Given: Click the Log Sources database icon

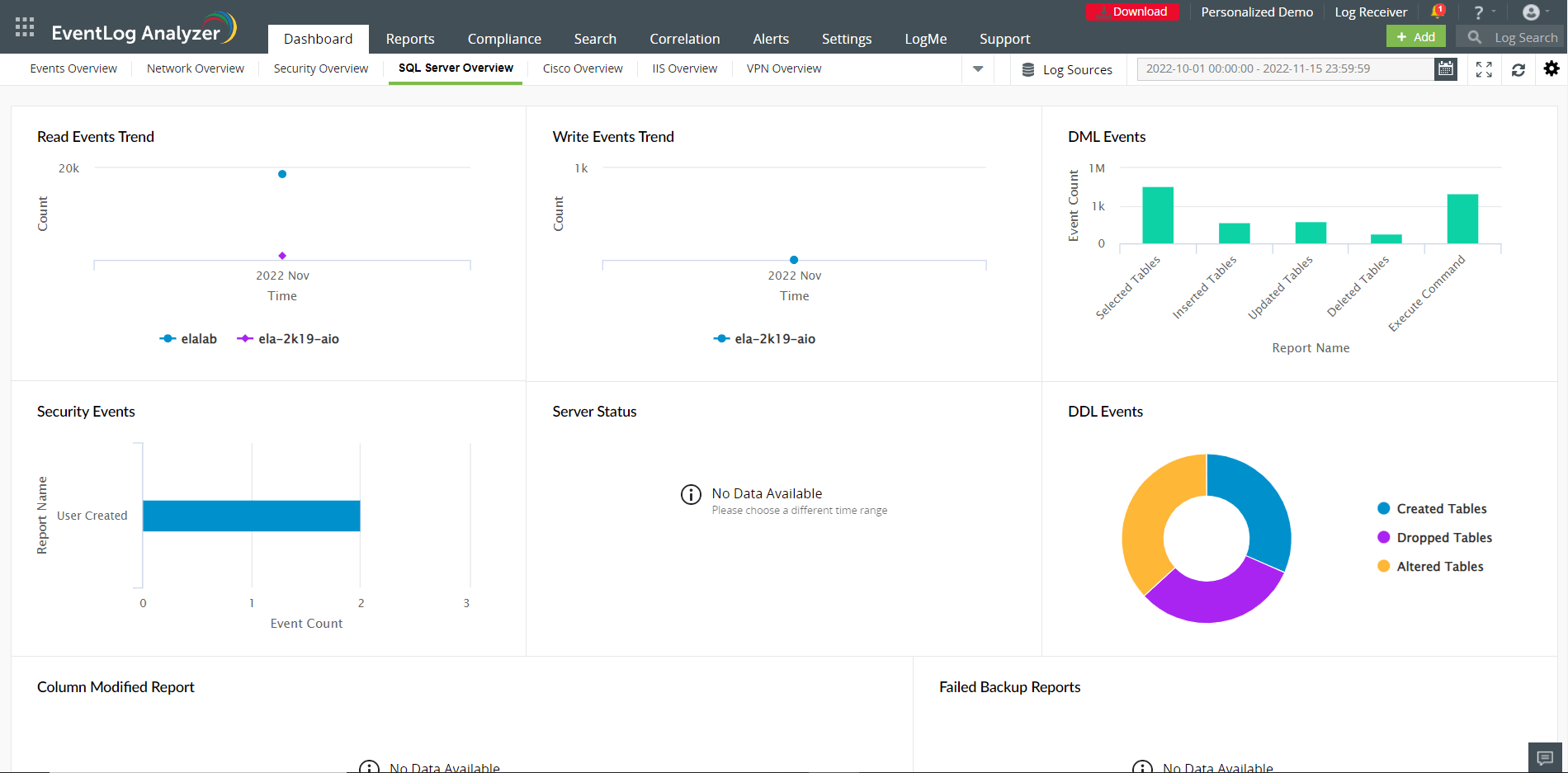Looking at the screenshot, I should [x=1028, y=70].
